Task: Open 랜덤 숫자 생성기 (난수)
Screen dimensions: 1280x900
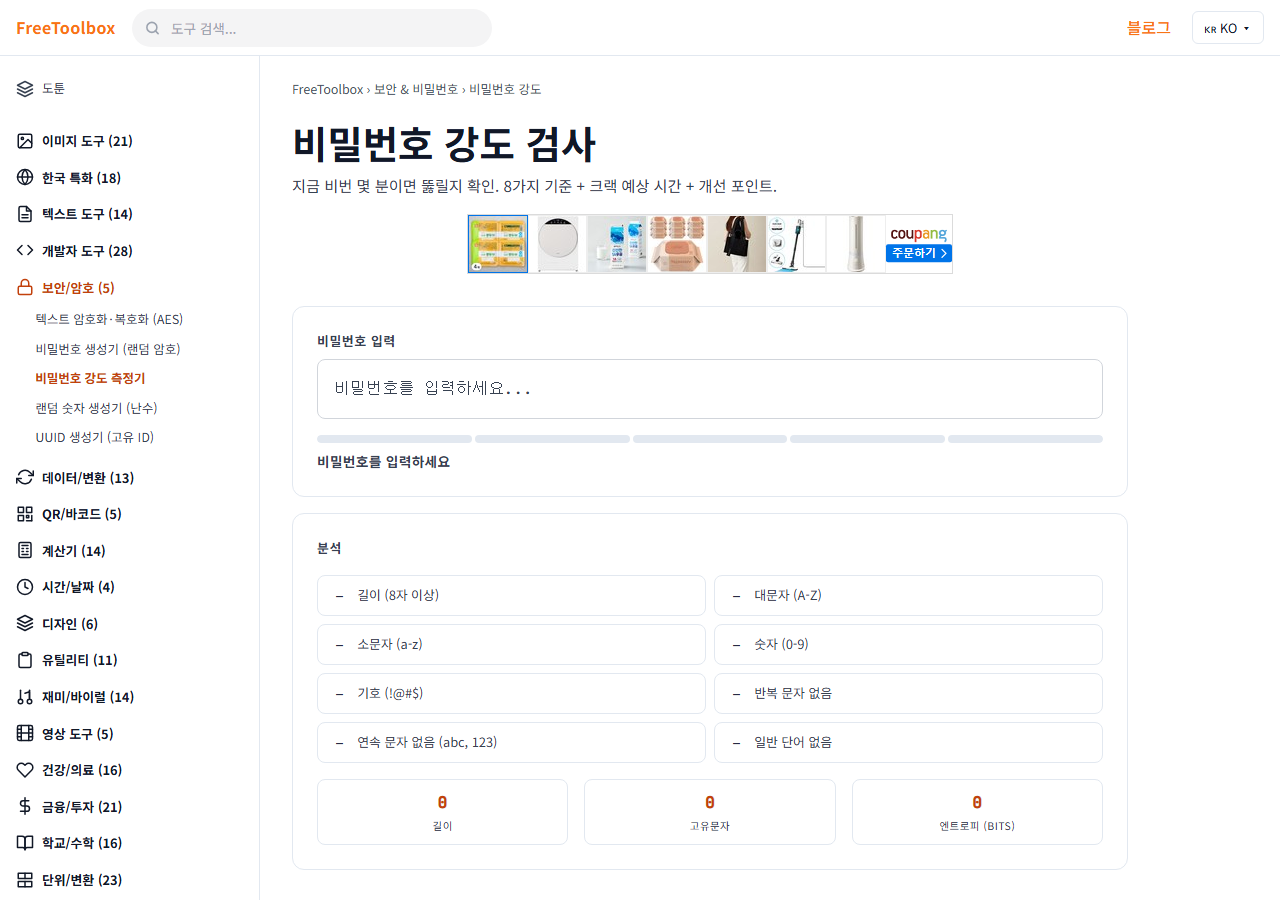Action: 96,408
